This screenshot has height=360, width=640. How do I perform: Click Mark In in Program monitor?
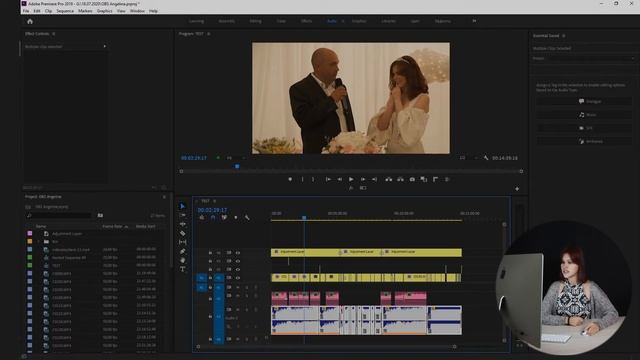click(302, 179)
